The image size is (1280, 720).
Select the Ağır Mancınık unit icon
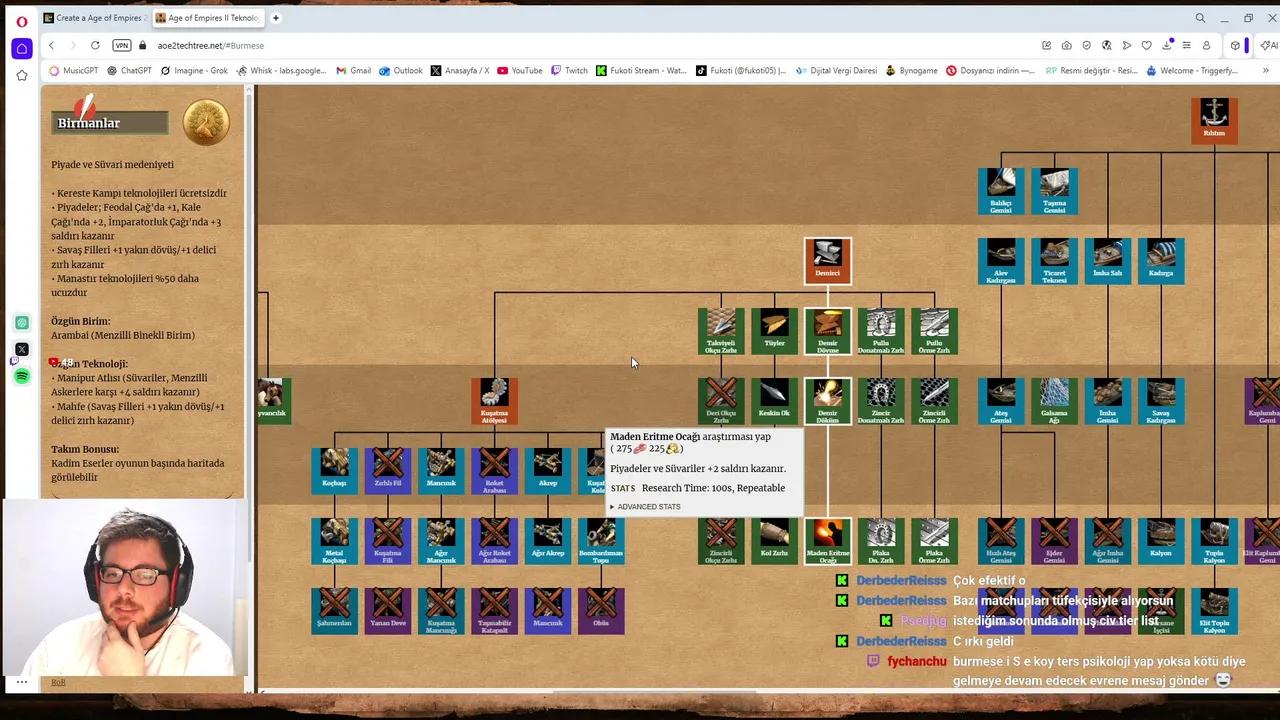point(441,541)
